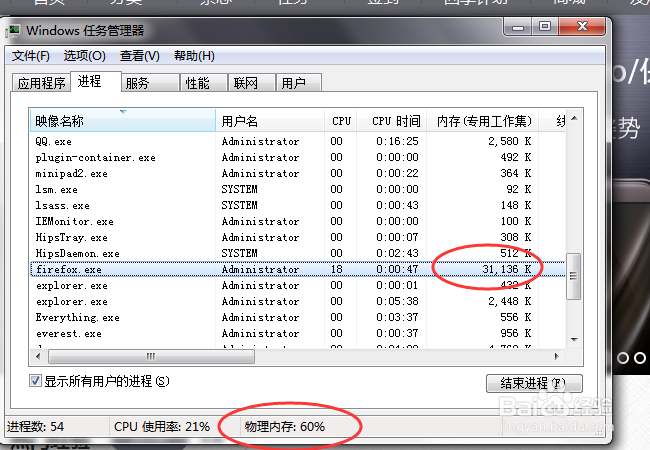Click the 结束进程 button

tap(534, 383)
